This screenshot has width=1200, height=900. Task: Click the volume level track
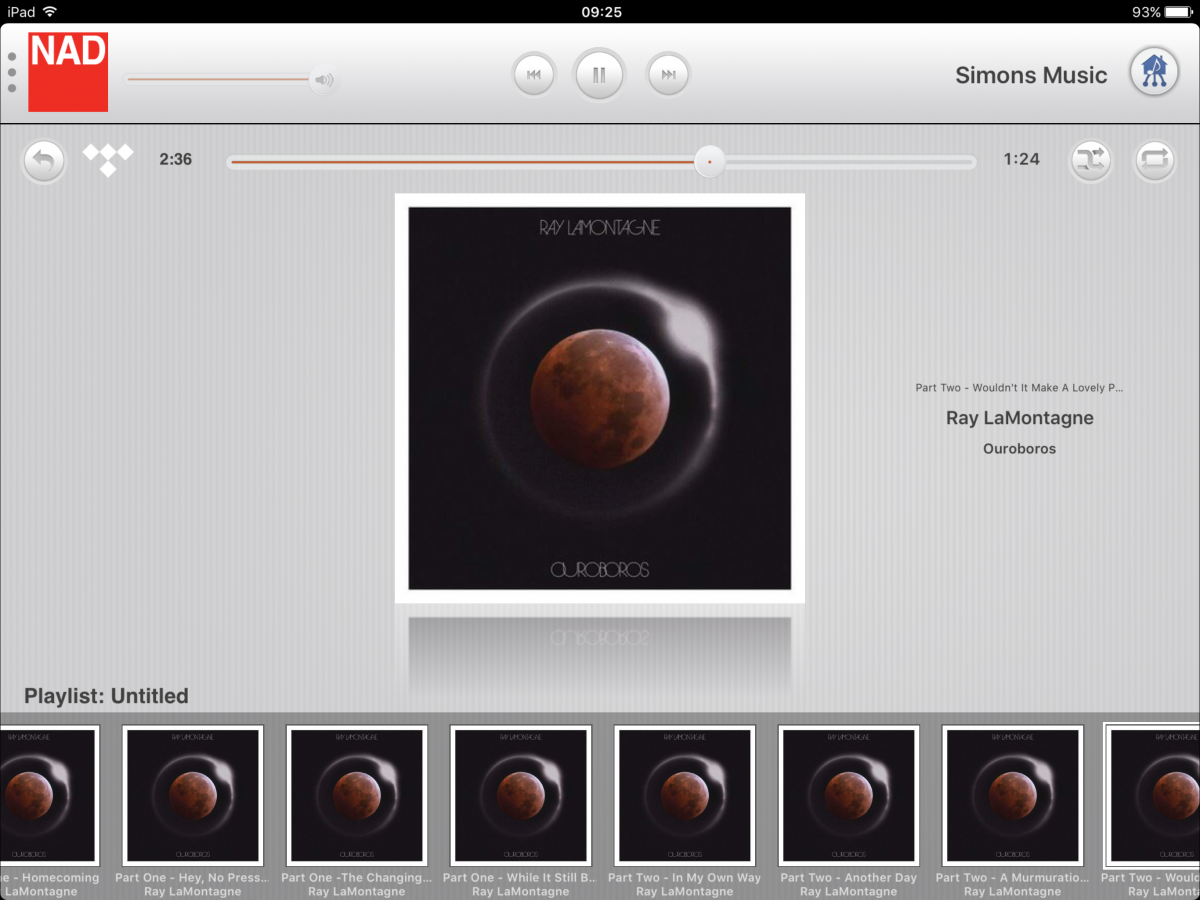coord(218,79)
